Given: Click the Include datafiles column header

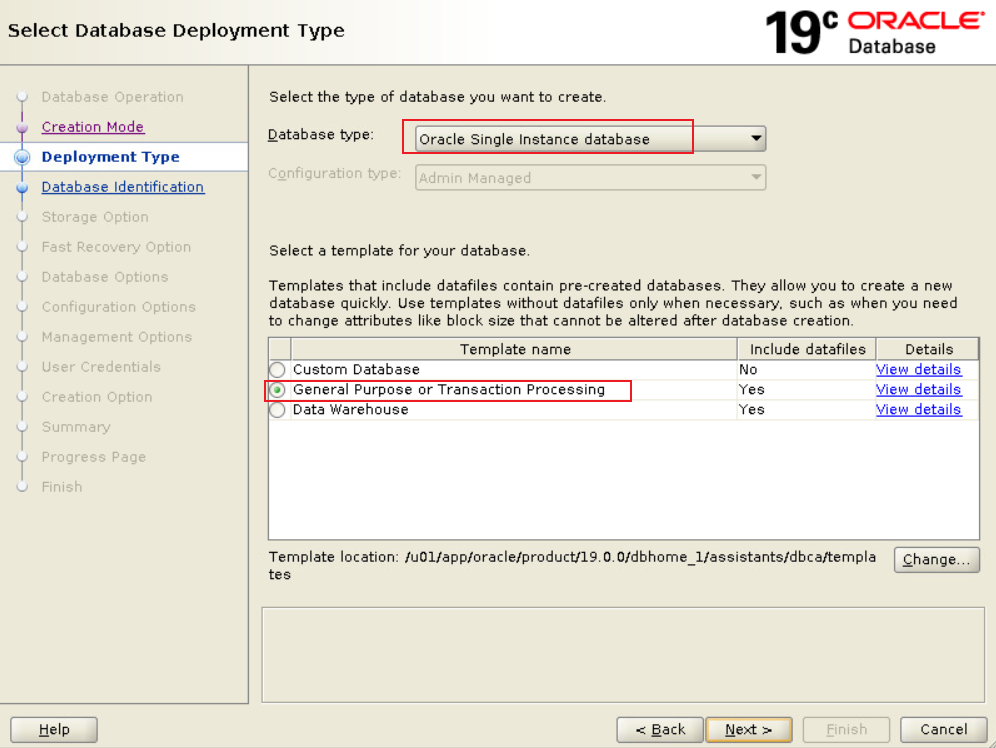Looking at the screenshot, I should pos(807,349).
